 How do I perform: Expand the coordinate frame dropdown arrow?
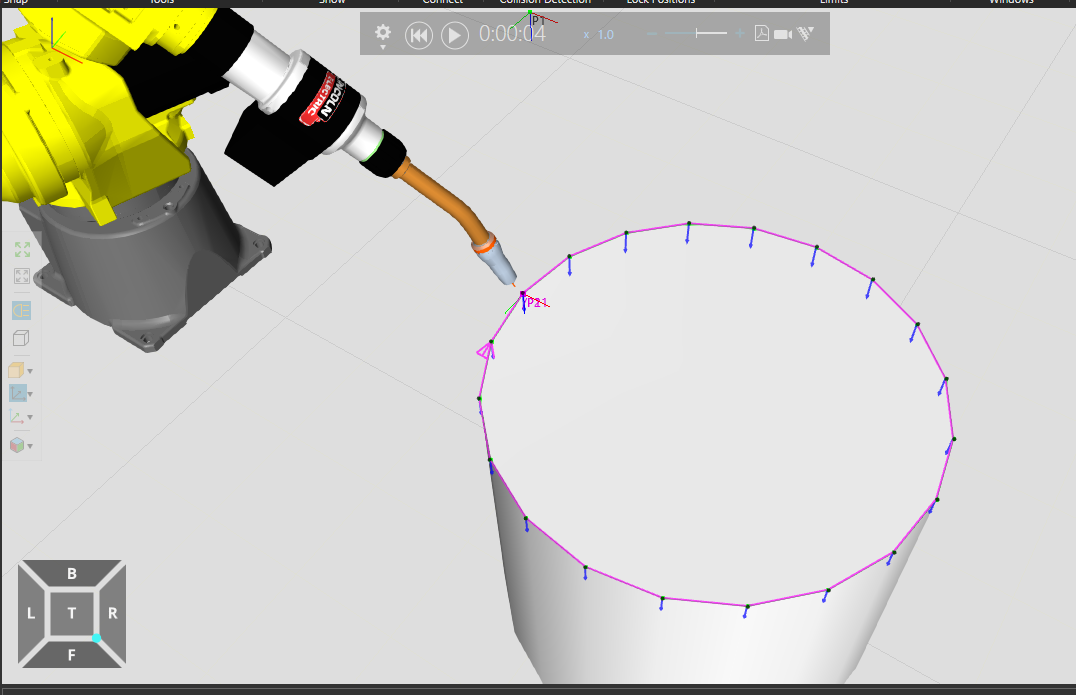[30, 417]
